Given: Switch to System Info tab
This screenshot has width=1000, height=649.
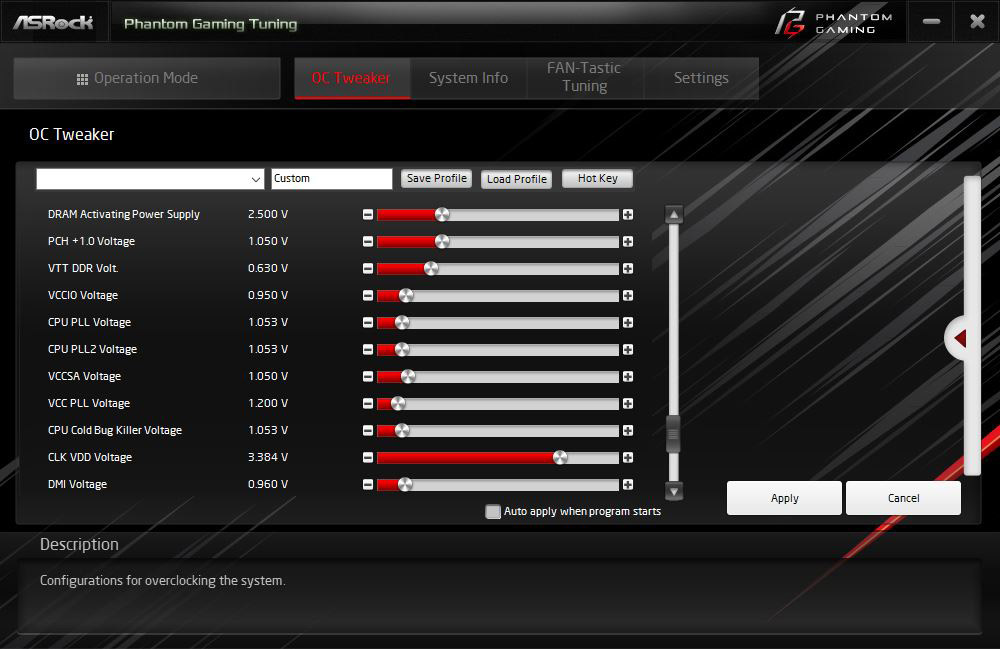Looking at the screenshot, I should [x=468, y=78].
